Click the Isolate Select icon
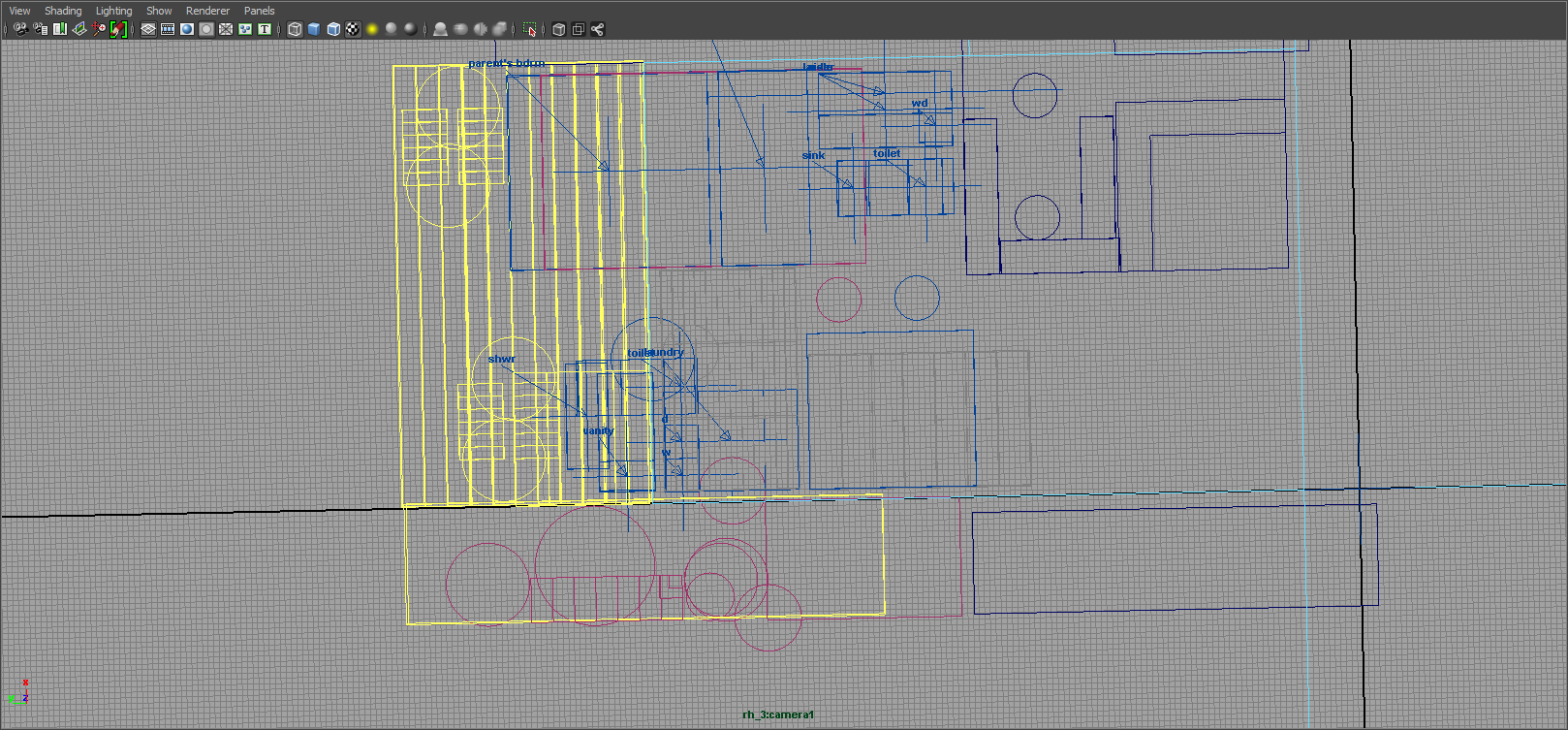 click(x=529, y=29)
